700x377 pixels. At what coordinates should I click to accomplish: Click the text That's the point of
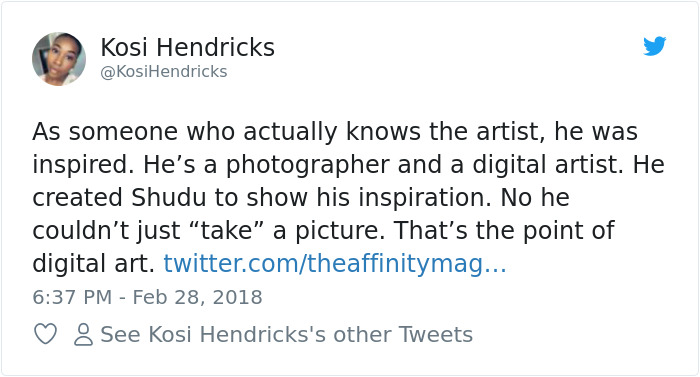(x=504, y=230)
